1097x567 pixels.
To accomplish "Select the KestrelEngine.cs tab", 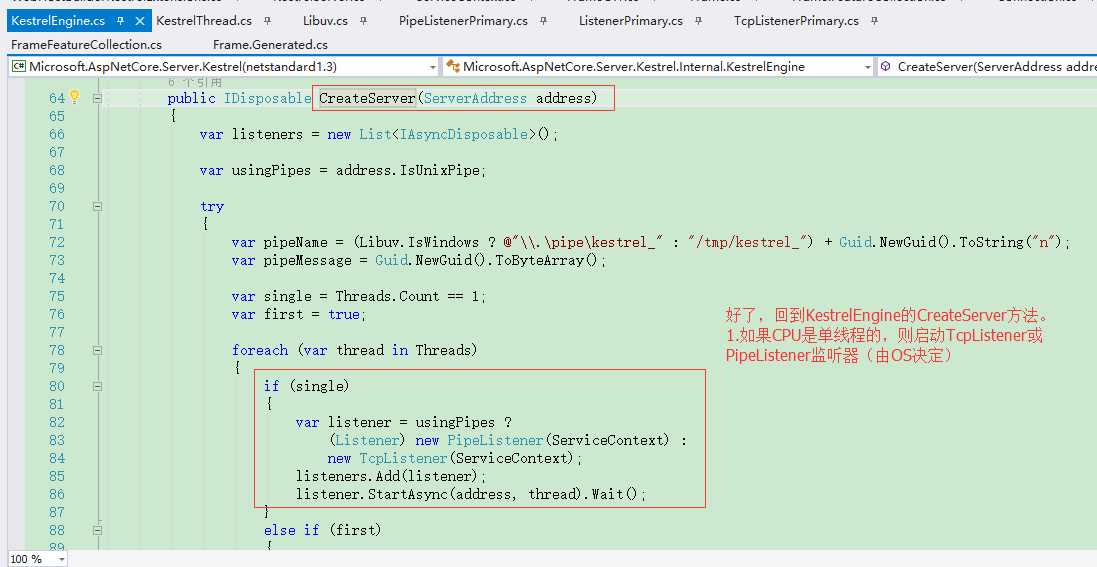I will coord(58,21).
